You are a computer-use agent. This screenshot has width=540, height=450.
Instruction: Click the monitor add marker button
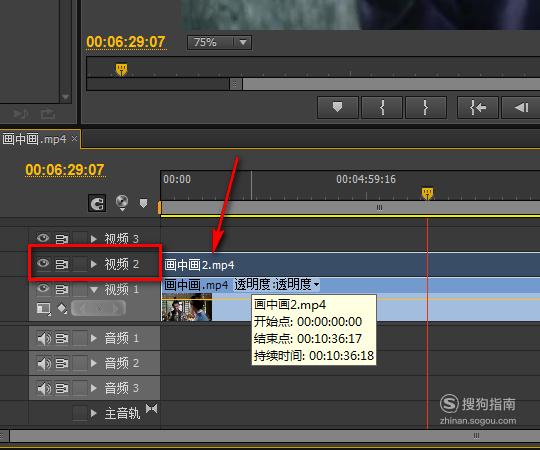click(338, 108)
